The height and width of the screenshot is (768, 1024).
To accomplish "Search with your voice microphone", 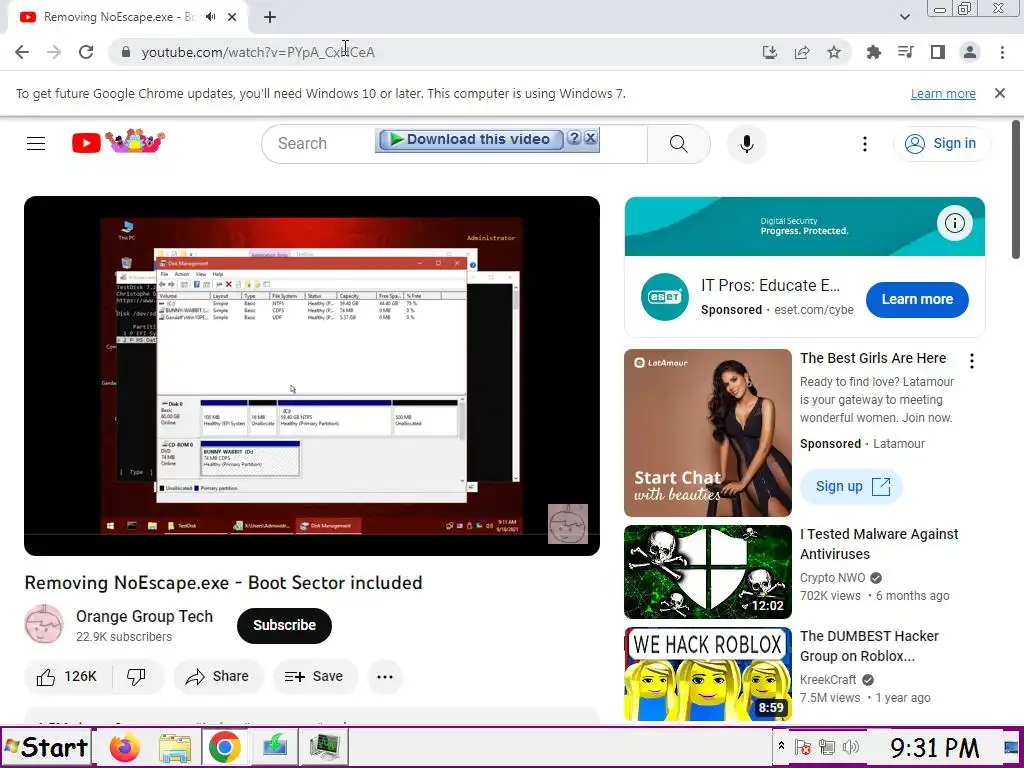I will pyautogui.click(x=747, y=144).
